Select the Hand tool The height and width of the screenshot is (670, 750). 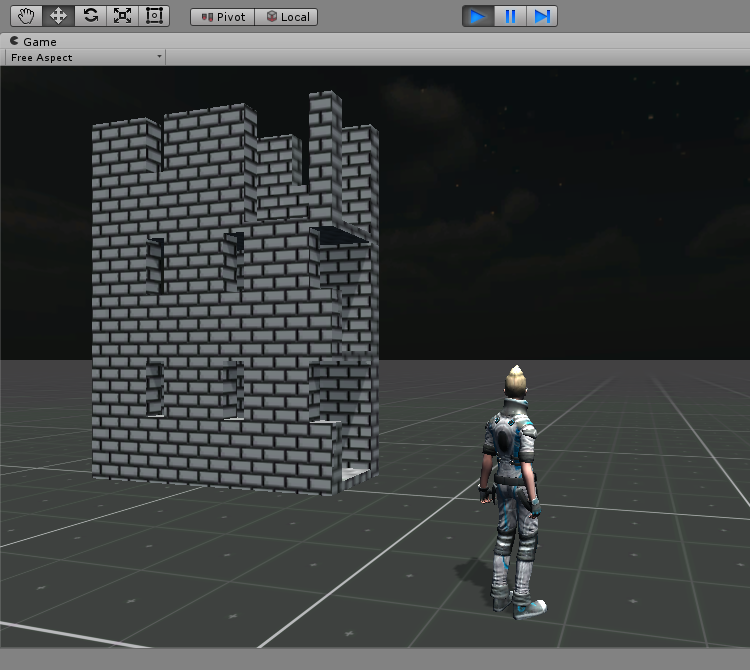click(26, 16)
